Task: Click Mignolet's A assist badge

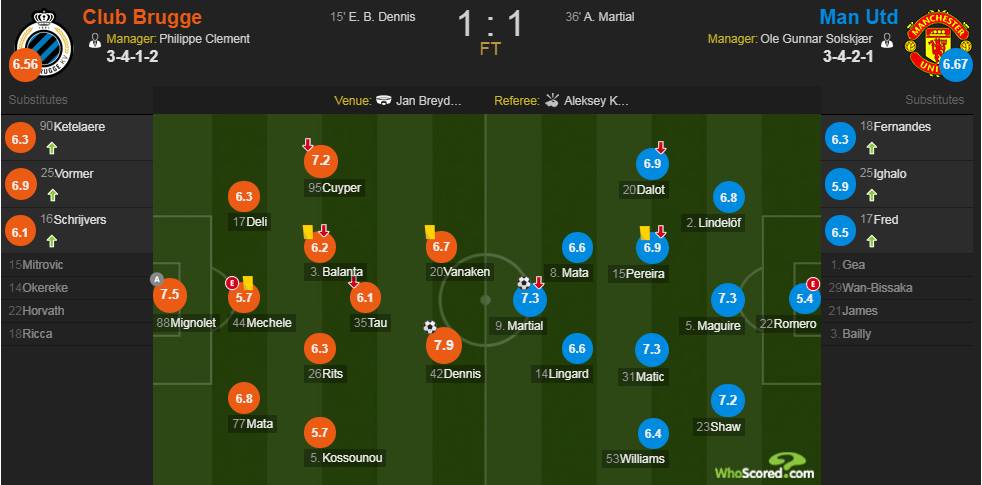Action: 157,279
